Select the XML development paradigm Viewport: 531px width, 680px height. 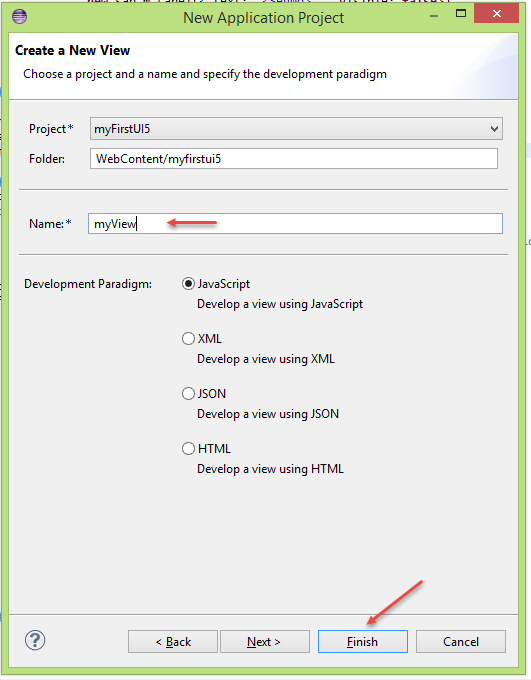(x=188, y=339)
